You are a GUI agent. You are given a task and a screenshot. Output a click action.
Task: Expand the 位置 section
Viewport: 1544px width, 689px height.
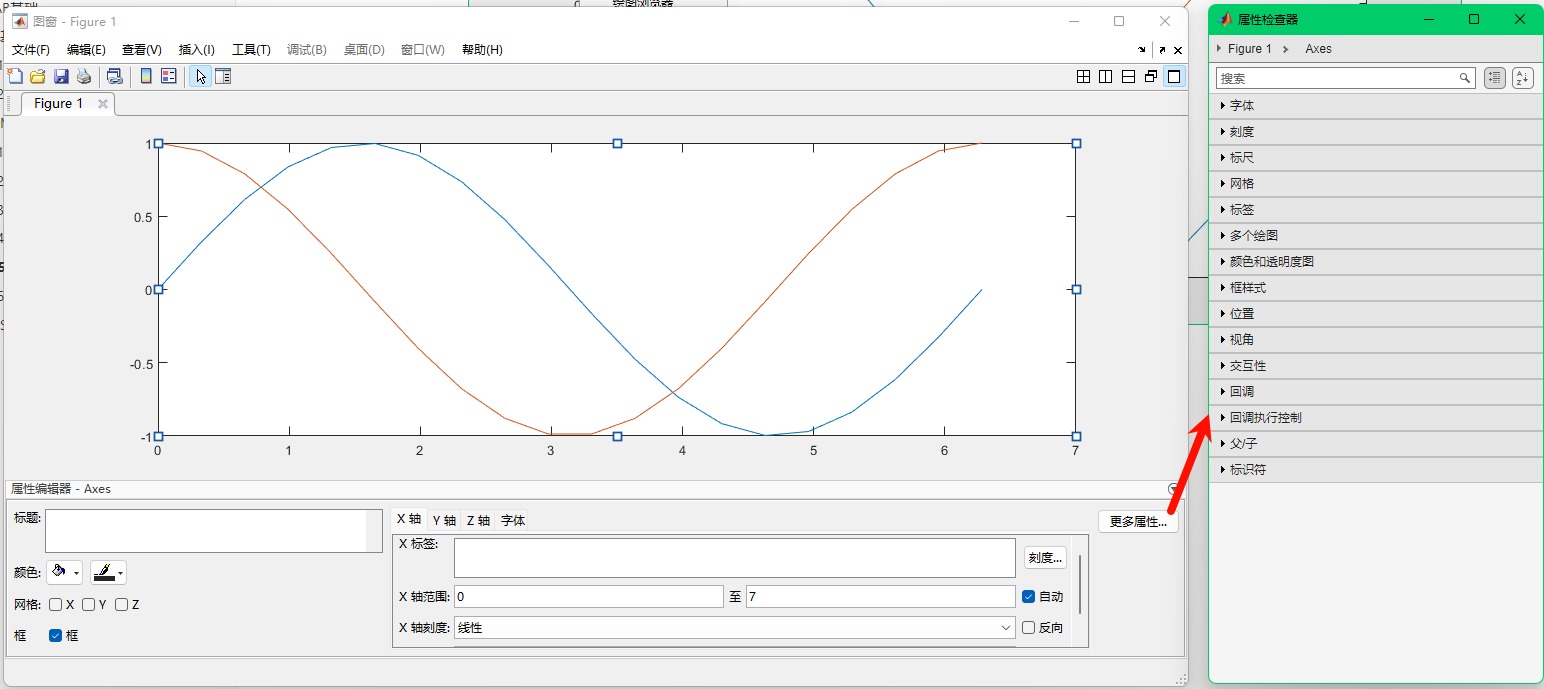[1378, 314]
